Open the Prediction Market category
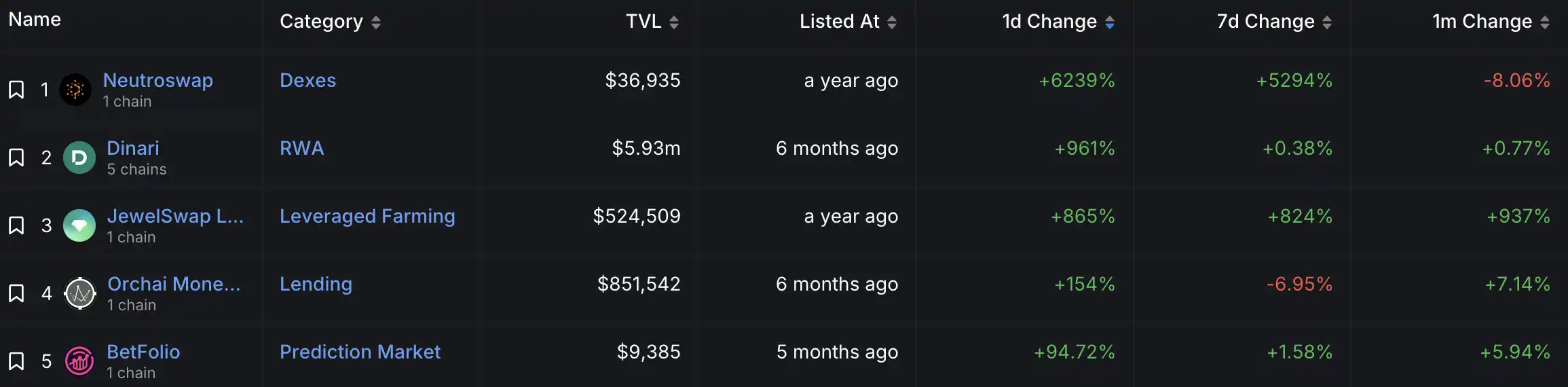 coord(360,352)
